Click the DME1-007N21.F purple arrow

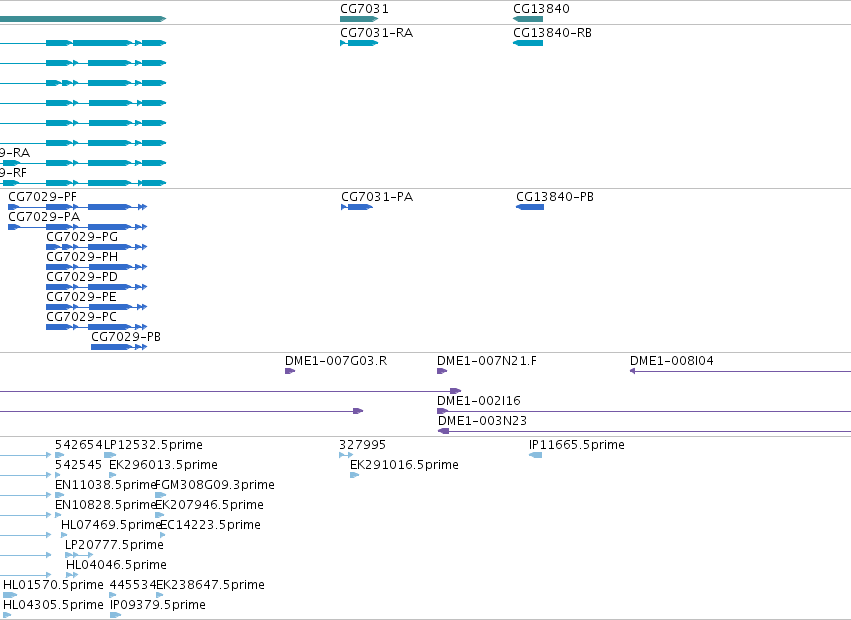(442, 371)
